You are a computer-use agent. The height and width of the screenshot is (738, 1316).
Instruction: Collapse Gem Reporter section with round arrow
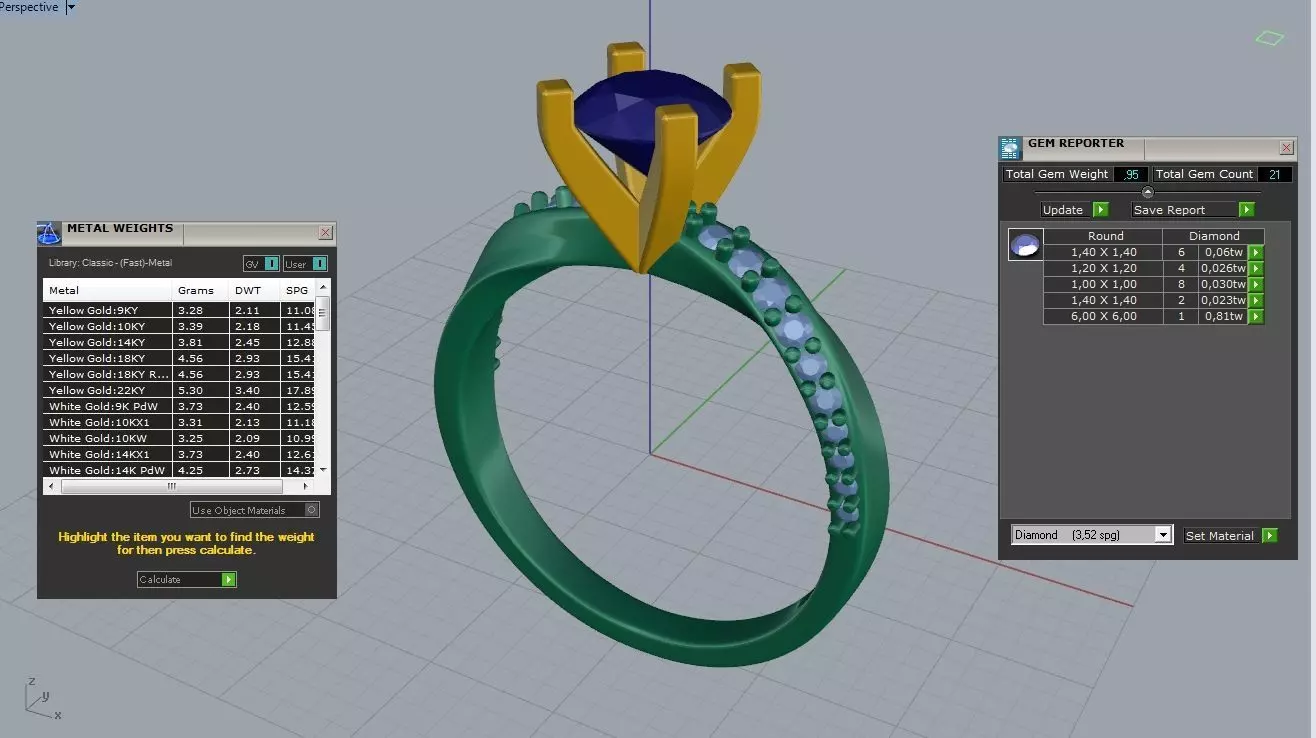pos(1148,192)
